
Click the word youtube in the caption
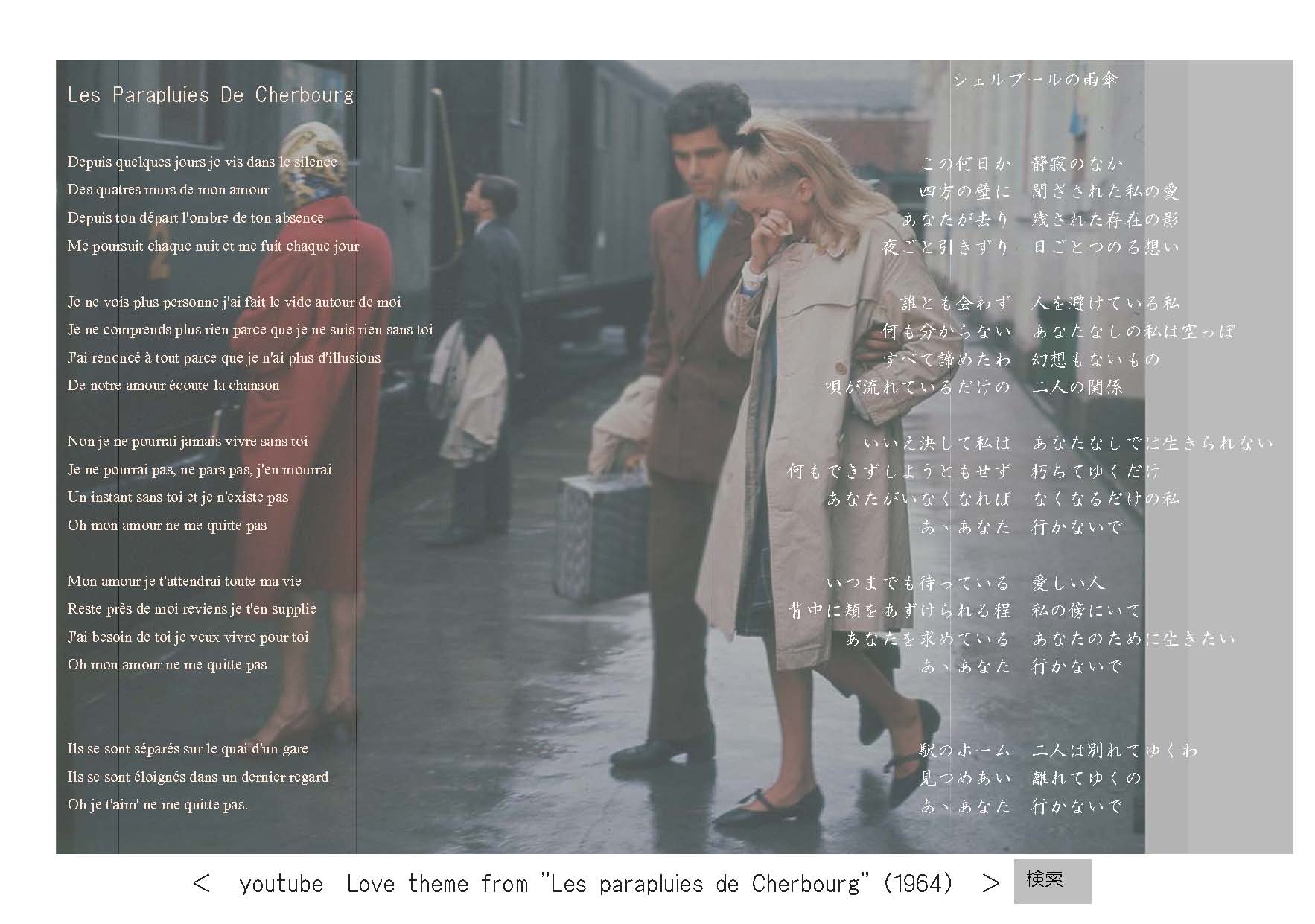point(281,885)
